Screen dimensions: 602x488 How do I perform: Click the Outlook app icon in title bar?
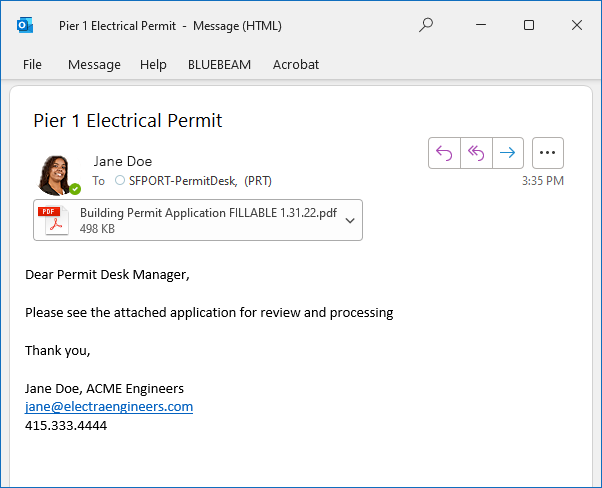tap(25, 25)
